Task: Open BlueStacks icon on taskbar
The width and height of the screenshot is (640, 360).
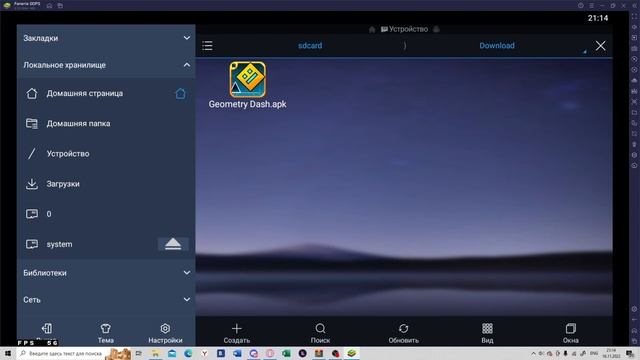Action: point(351,353)
